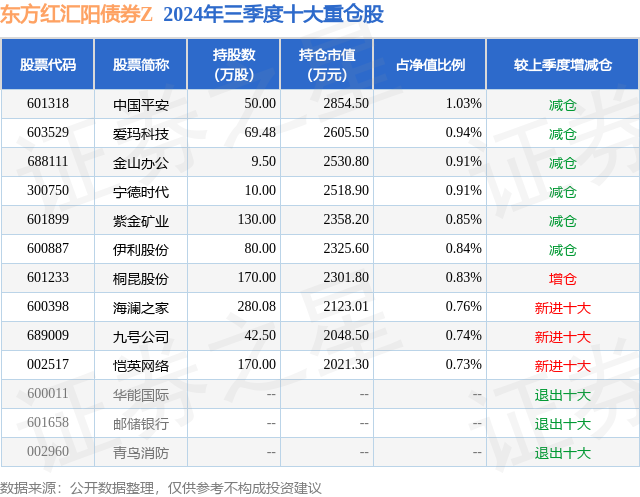Click the 青鸟消防 stock name

[x=141, y=453]
